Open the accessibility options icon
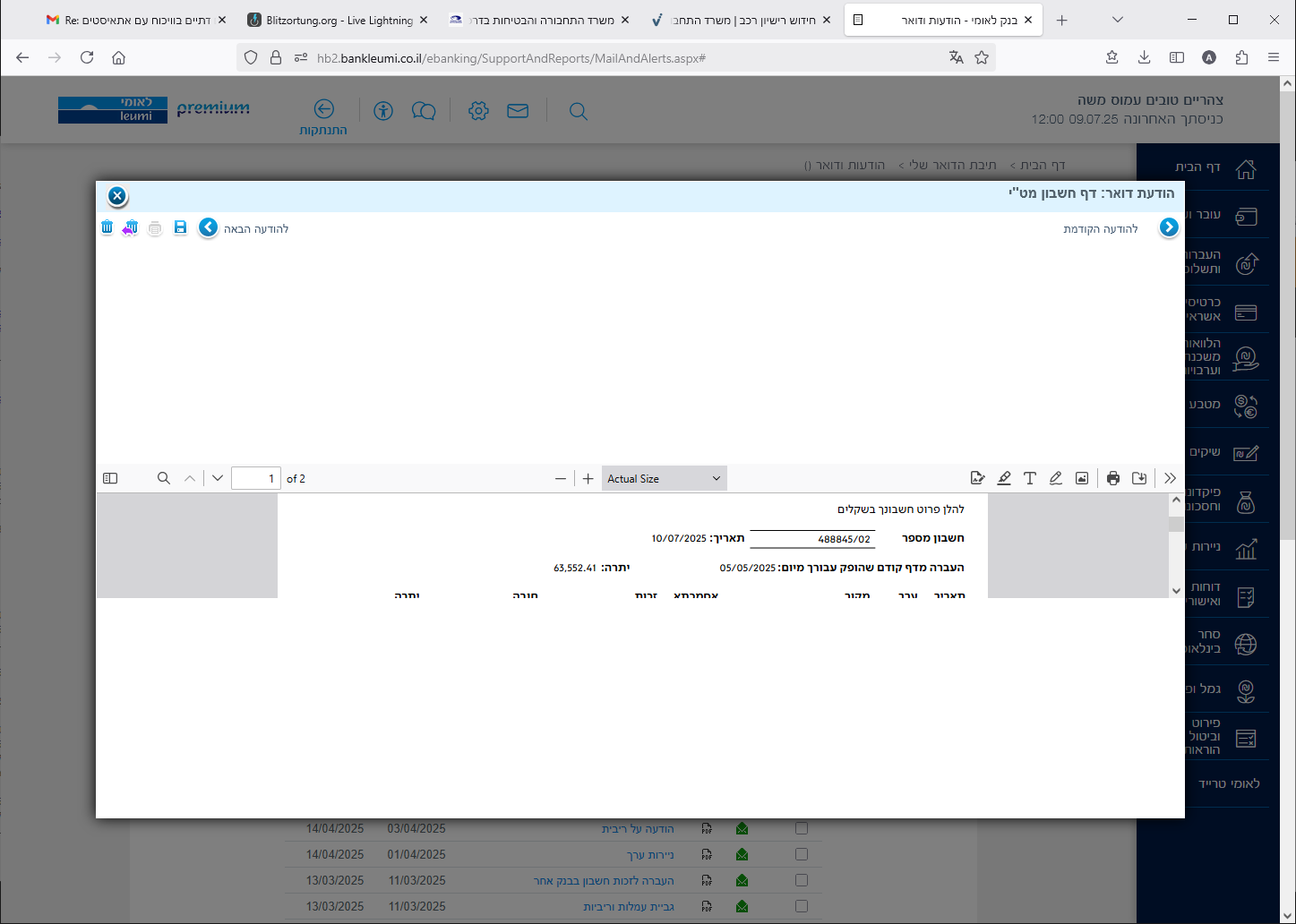 [x=383, y=111]
